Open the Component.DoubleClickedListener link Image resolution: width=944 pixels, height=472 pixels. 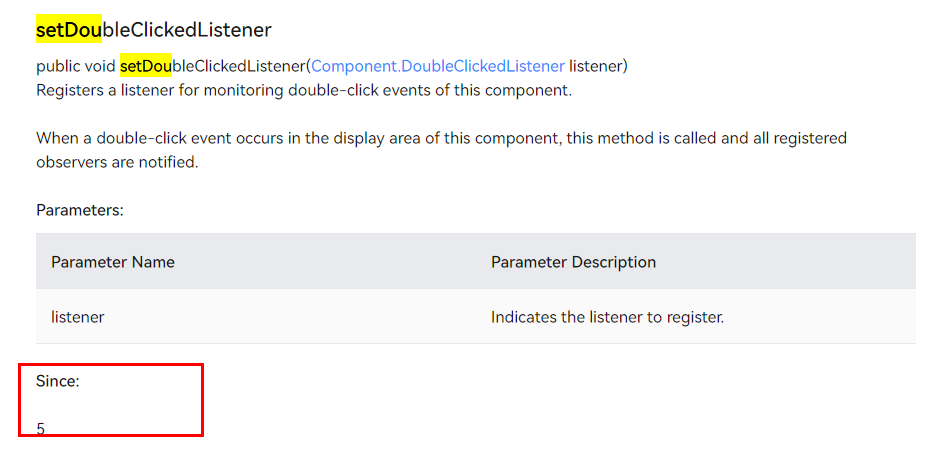[x=438, y=66]
